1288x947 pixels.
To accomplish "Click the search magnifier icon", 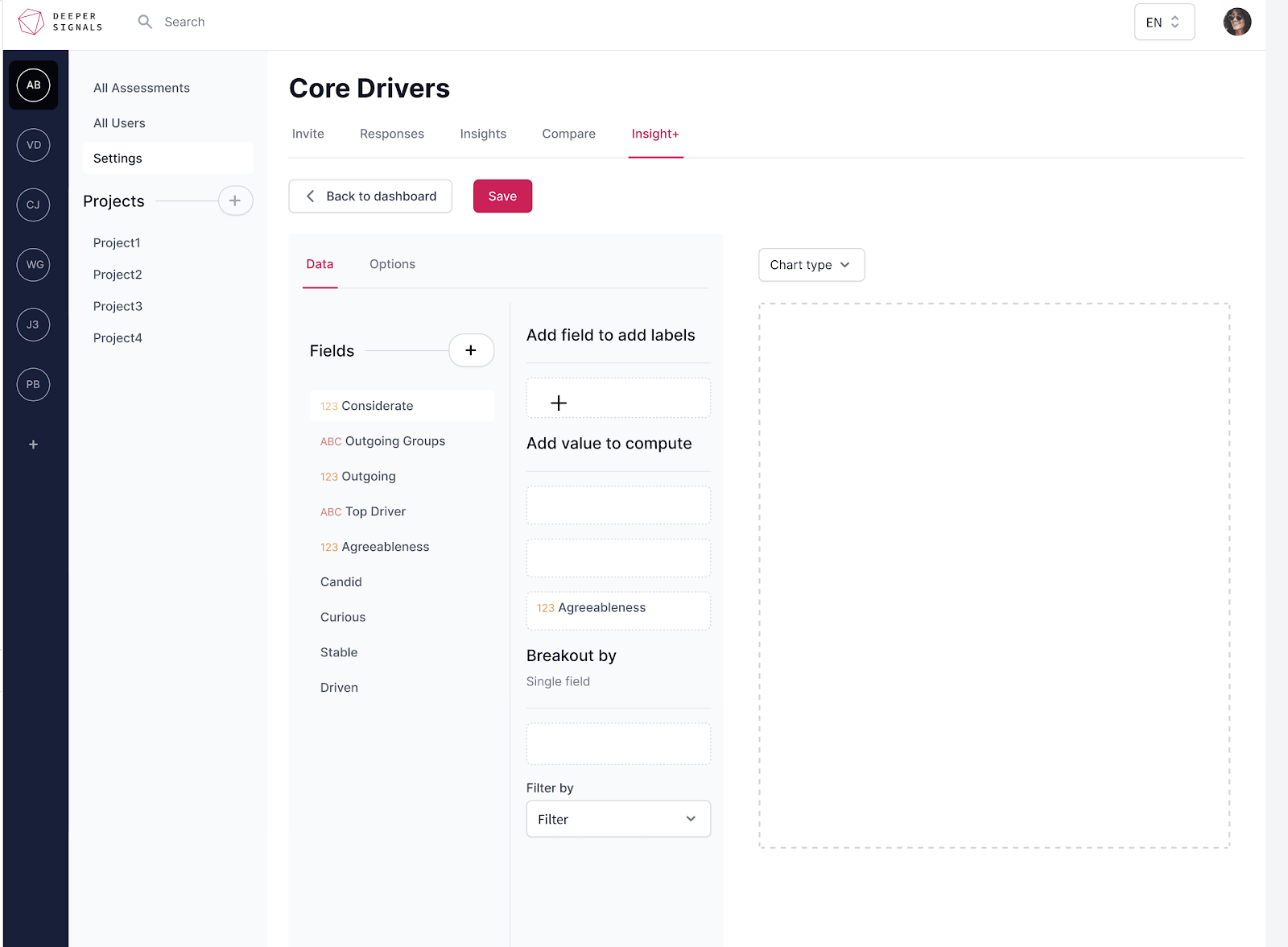I will [145, 22].
